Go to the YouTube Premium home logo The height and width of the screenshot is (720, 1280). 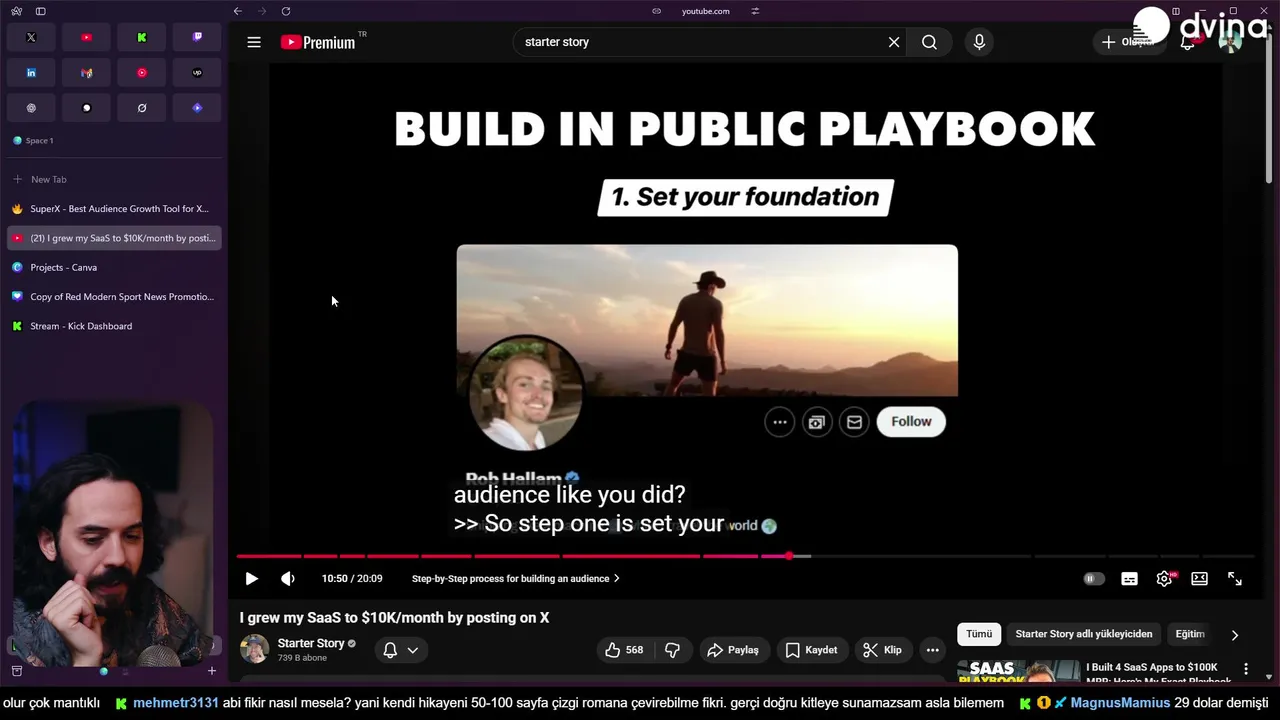(318, 42)
